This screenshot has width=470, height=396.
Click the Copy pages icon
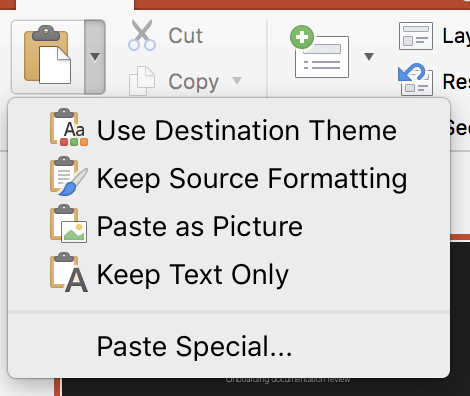(142, 81)
